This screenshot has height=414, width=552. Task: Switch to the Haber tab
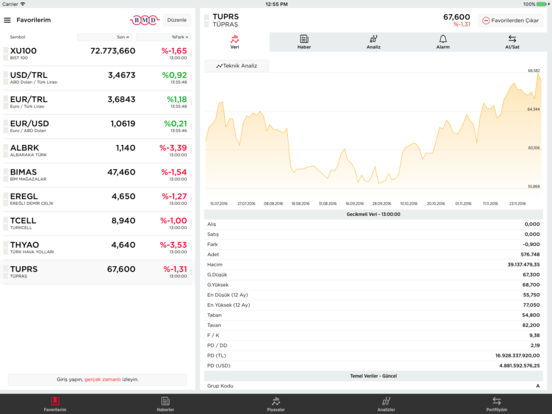[304, 42]
